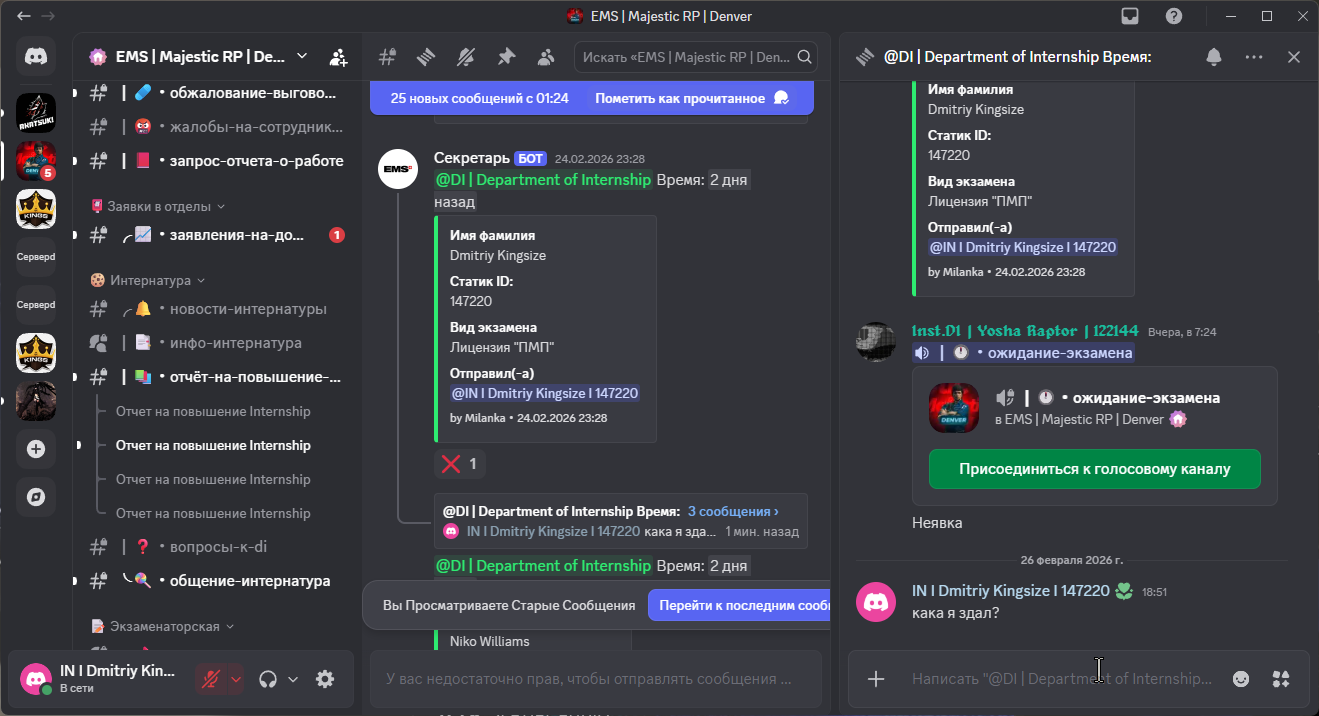Click Пометить как прочитанное
This screenshot has width=1319, height=716.
point(691,98)
